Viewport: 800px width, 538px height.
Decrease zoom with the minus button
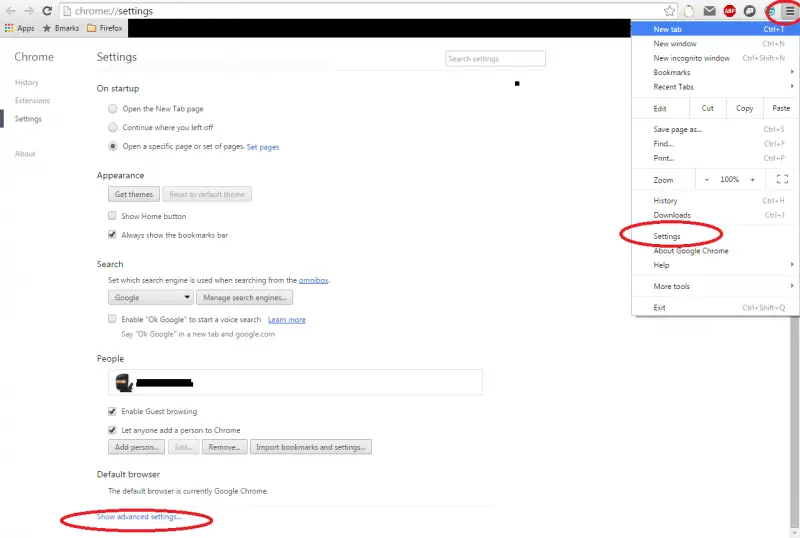[707, 179]
